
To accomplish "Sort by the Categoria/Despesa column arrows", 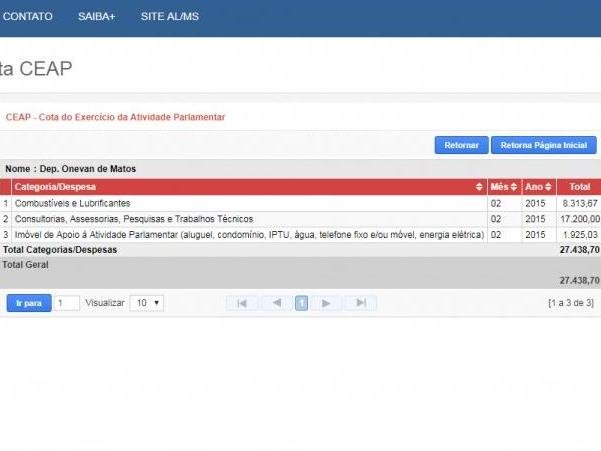I will 479,187.
